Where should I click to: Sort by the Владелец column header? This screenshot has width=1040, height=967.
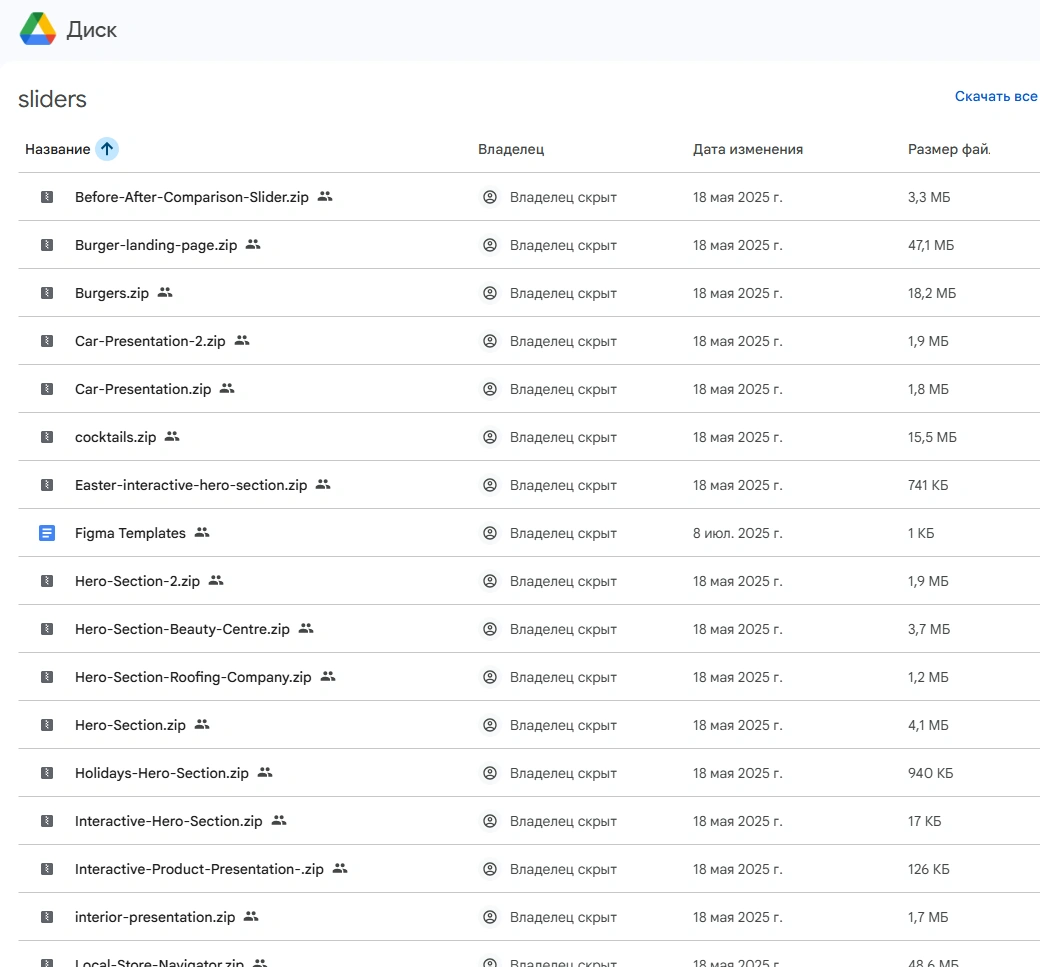point(510,149)
